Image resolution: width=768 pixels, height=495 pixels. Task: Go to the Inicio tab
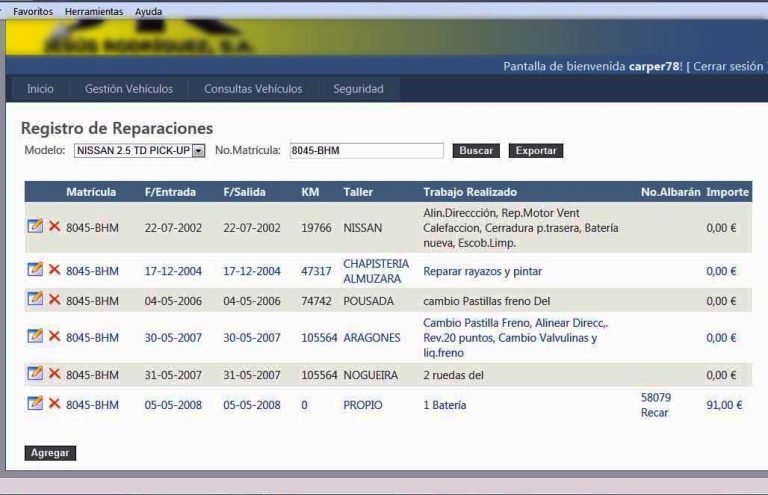pos(40,89)
